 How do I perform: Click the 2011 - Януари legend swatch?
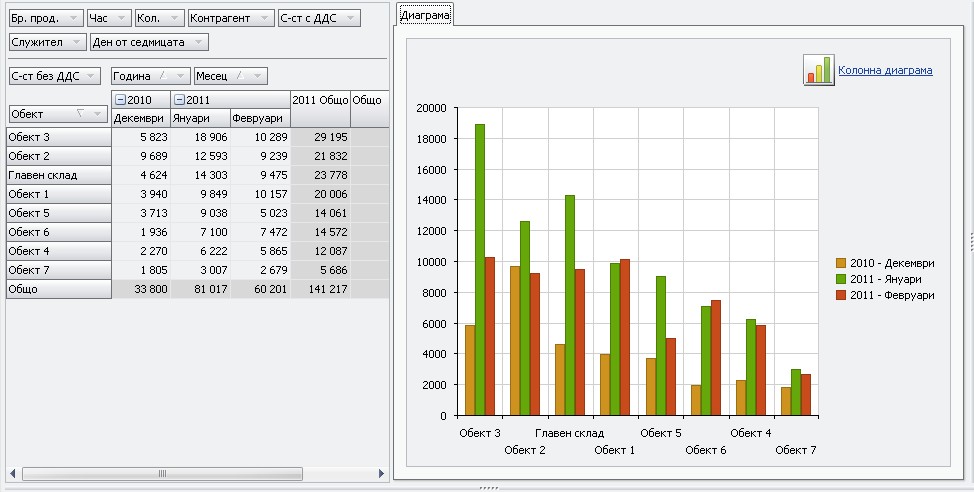coord(841,280)
